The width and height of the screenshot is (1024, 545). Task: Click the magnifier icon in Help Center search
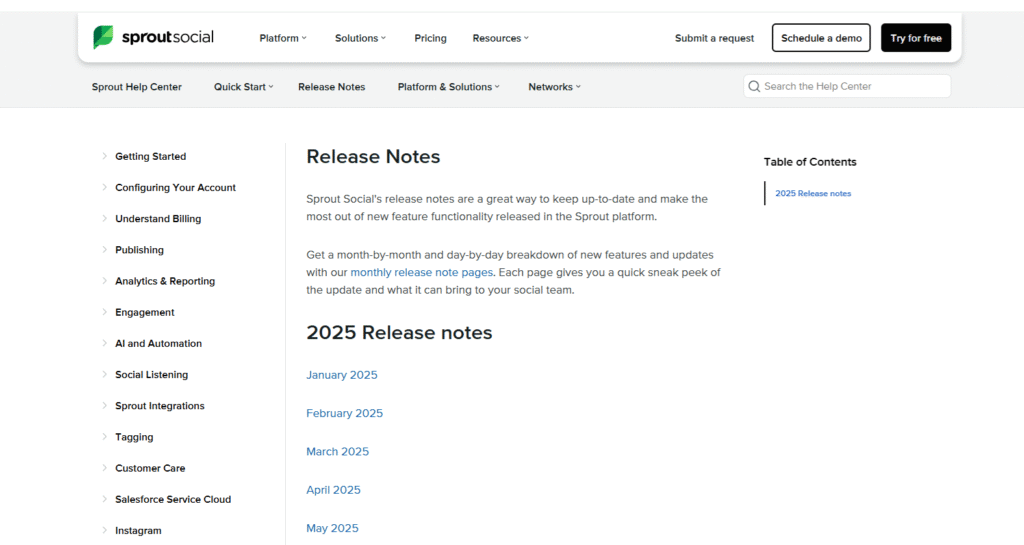(x=754, y=86)
